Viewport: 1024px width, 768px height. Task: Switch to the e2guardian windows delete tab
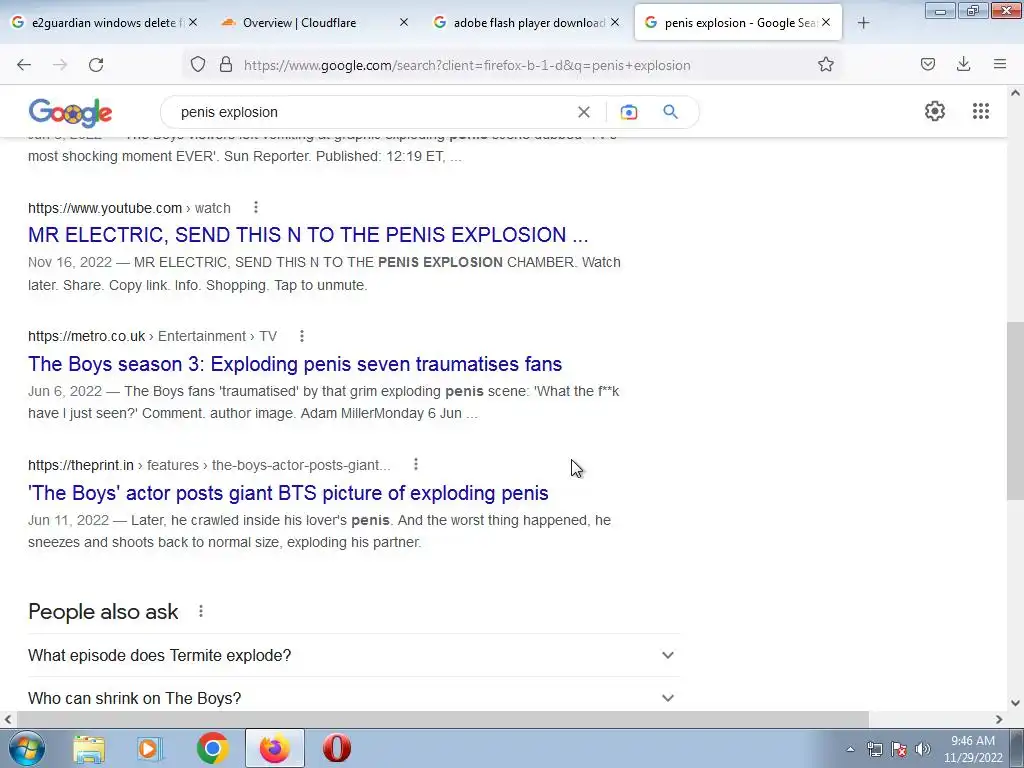point(104,22)
